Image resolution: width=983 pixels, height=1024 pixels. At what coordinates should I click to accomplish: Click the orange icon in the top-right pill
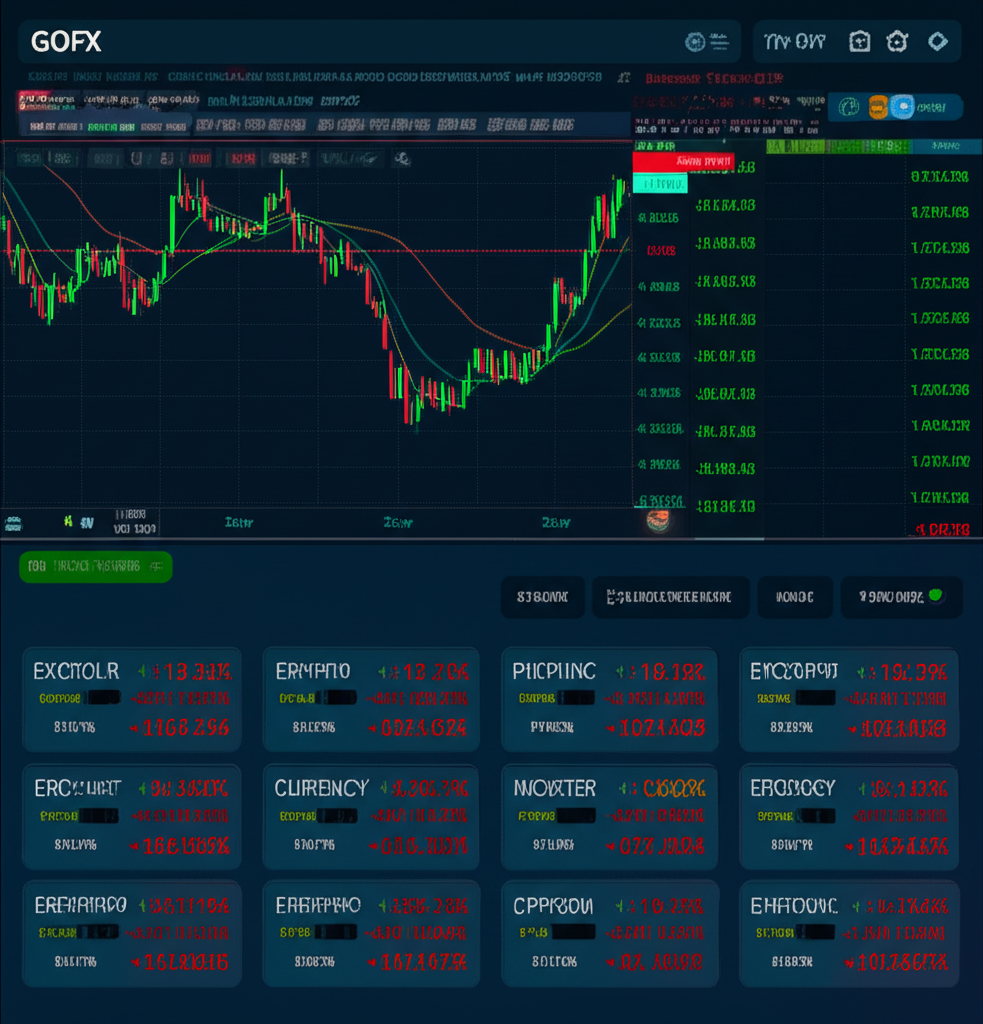pyautogui.click(x=878, y=107)
